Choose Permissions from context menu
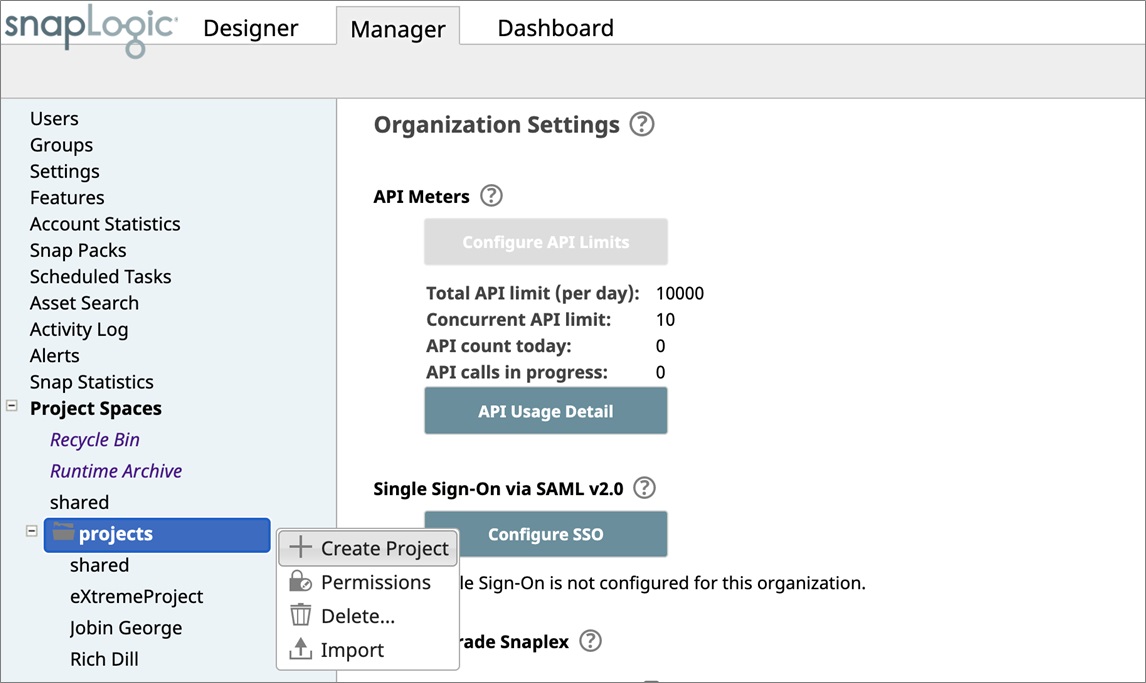Image resolution: width=1146 pixels, height=683 pixels. pyautogui.click(x=368, y=582)
